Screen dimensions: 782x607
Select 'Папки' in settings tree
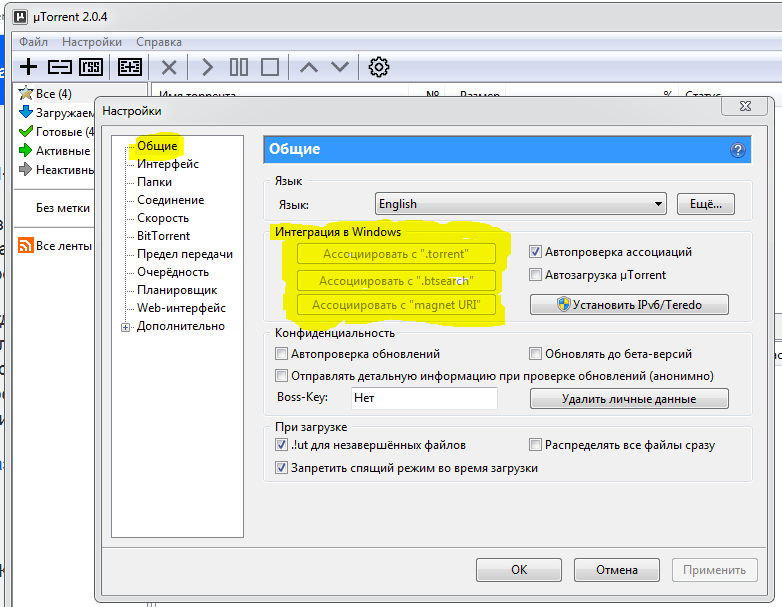[154, 182]
